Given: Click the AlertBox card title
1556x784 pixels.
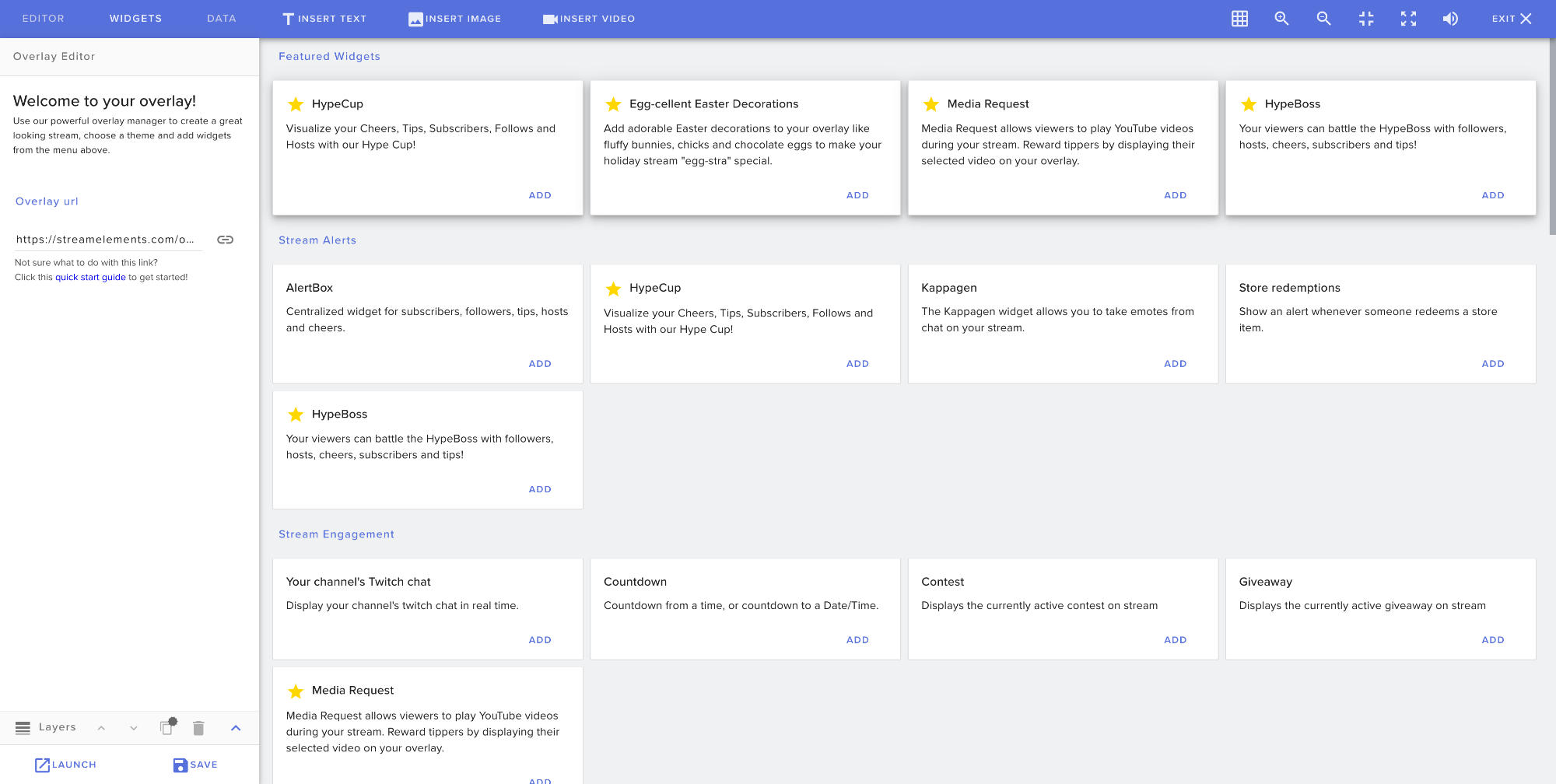Looking at the screenshot, I should point(310,288).
